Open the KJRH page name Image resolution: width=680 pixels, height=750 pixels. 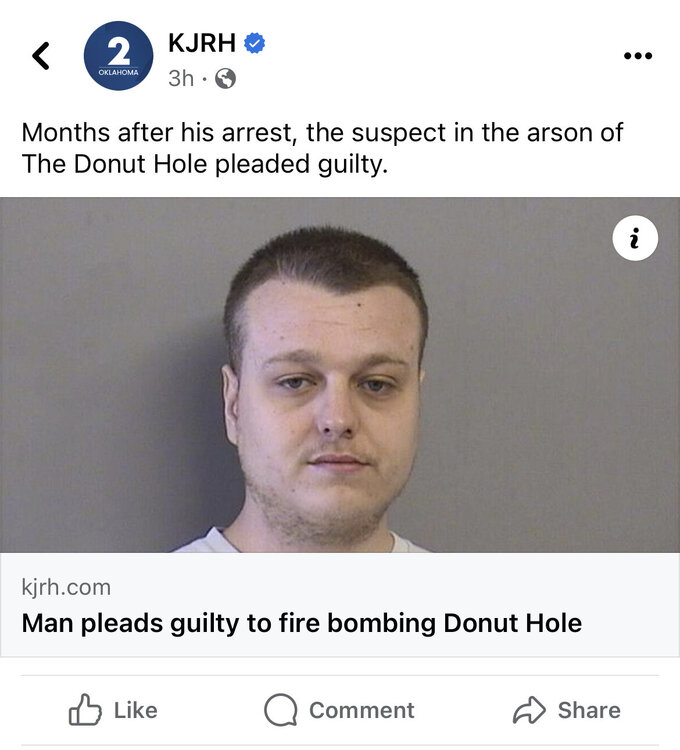(201, 43)
